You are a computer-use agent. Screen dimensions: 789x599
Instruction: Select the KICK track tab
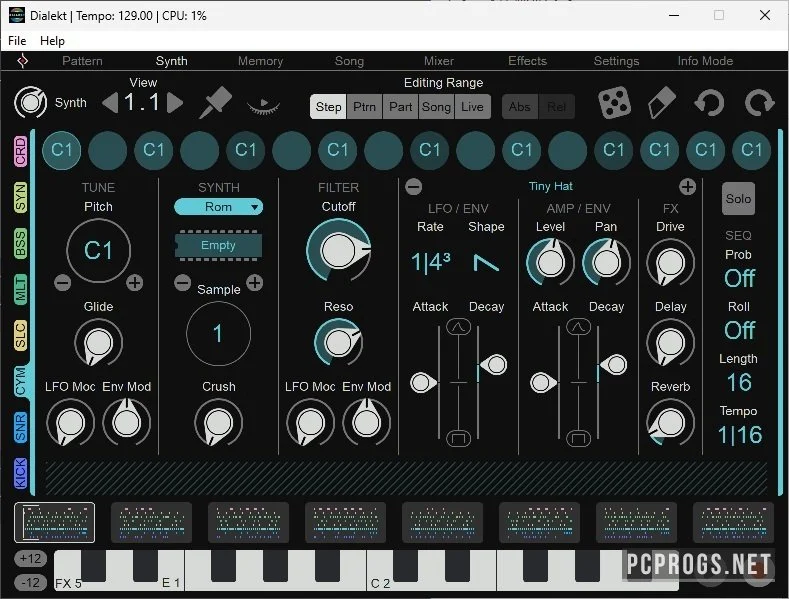[x=20, y=473]
